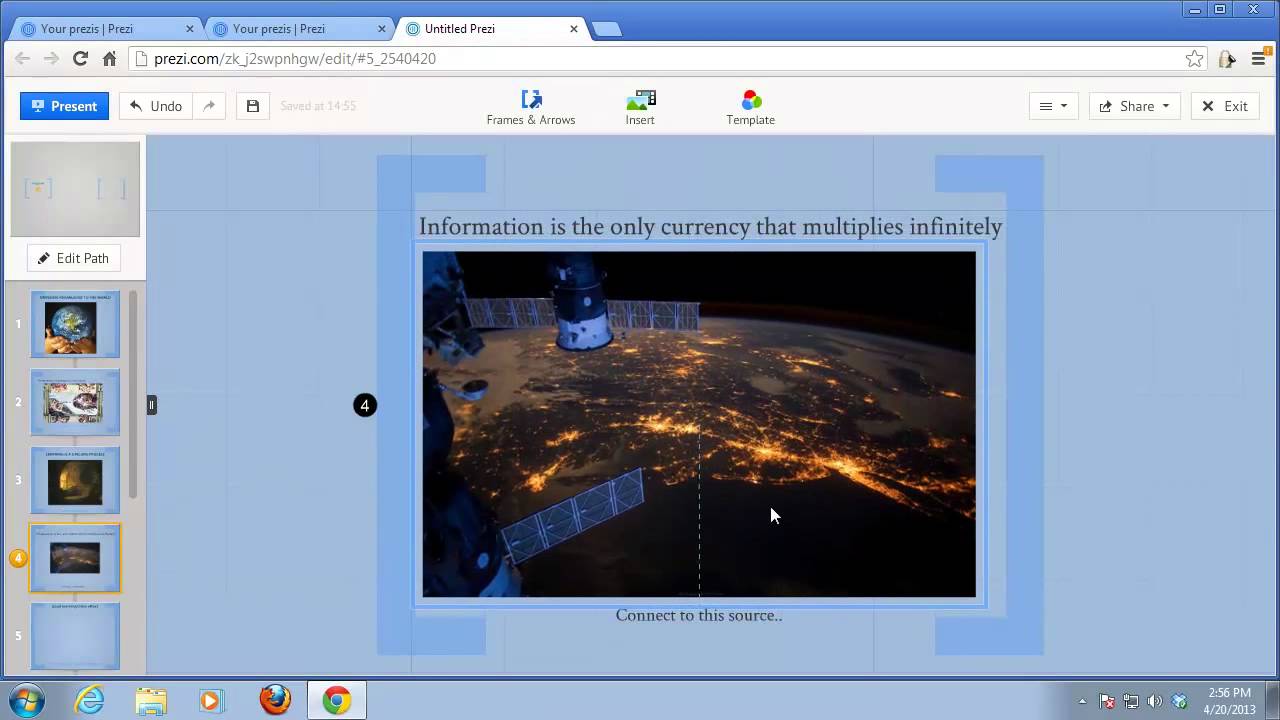This screenshot has width=1280, height=720.
Task: Select the title text about information currency
Action: click(x=710, y=227)
